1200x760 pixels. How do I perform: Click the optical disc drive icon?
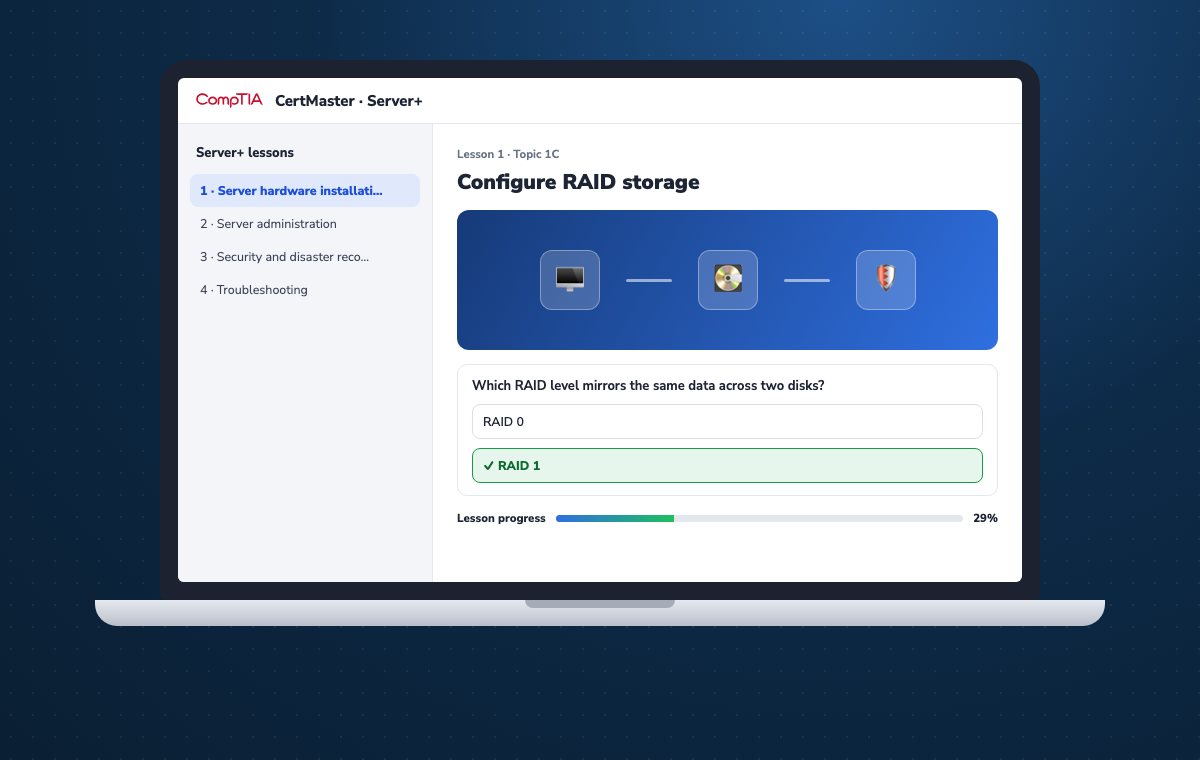pos(728,280)
